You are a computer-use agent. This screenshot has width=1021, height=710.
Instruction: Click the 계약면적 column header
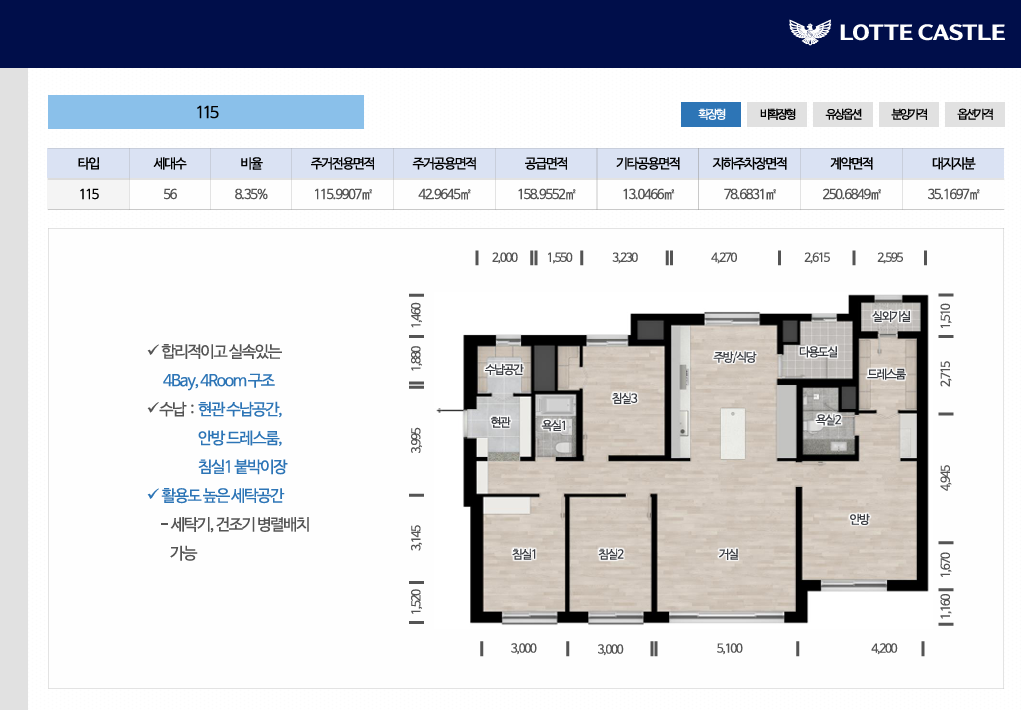[851, 163]
